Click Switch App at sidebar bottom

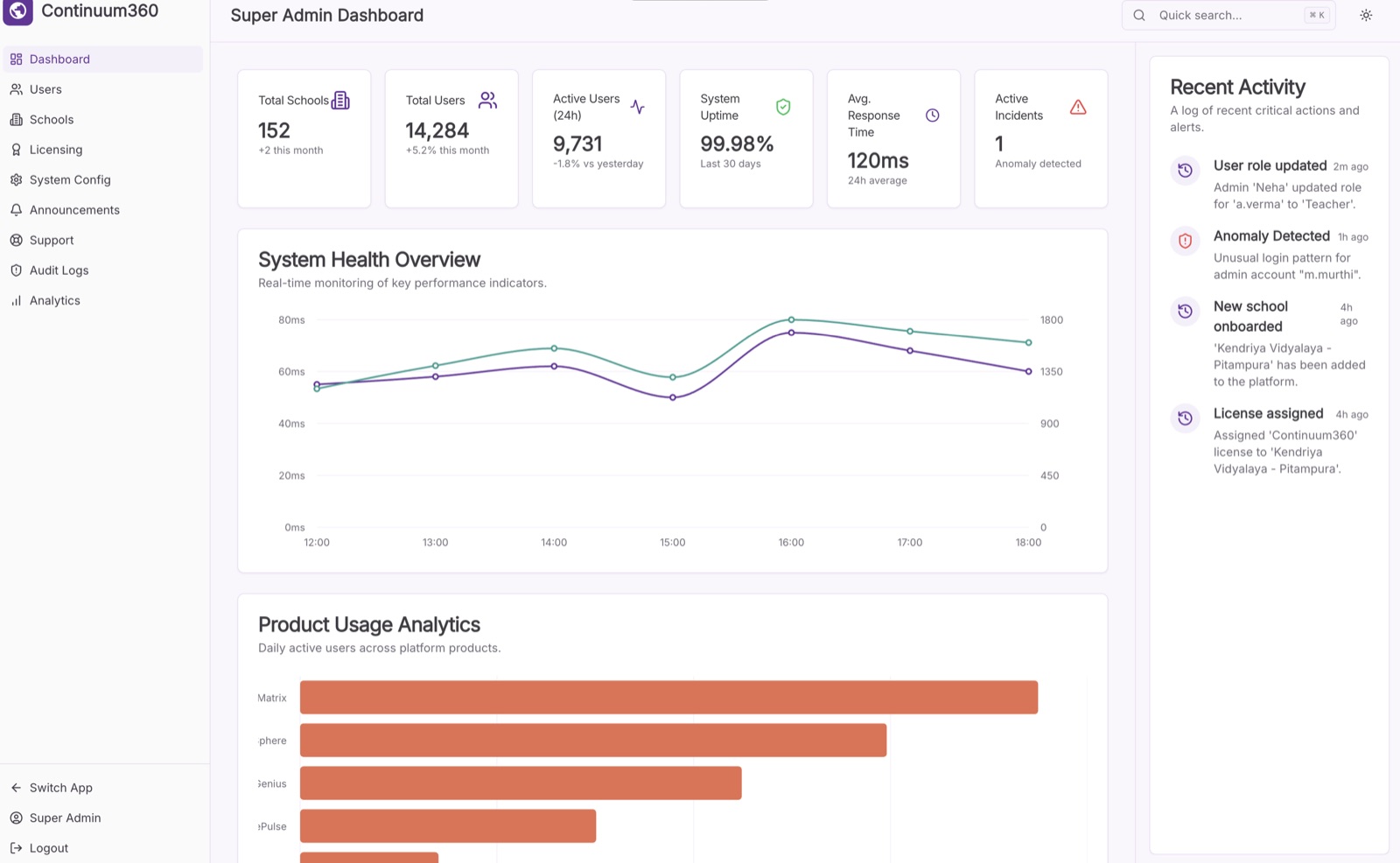[x=103, y=788]
